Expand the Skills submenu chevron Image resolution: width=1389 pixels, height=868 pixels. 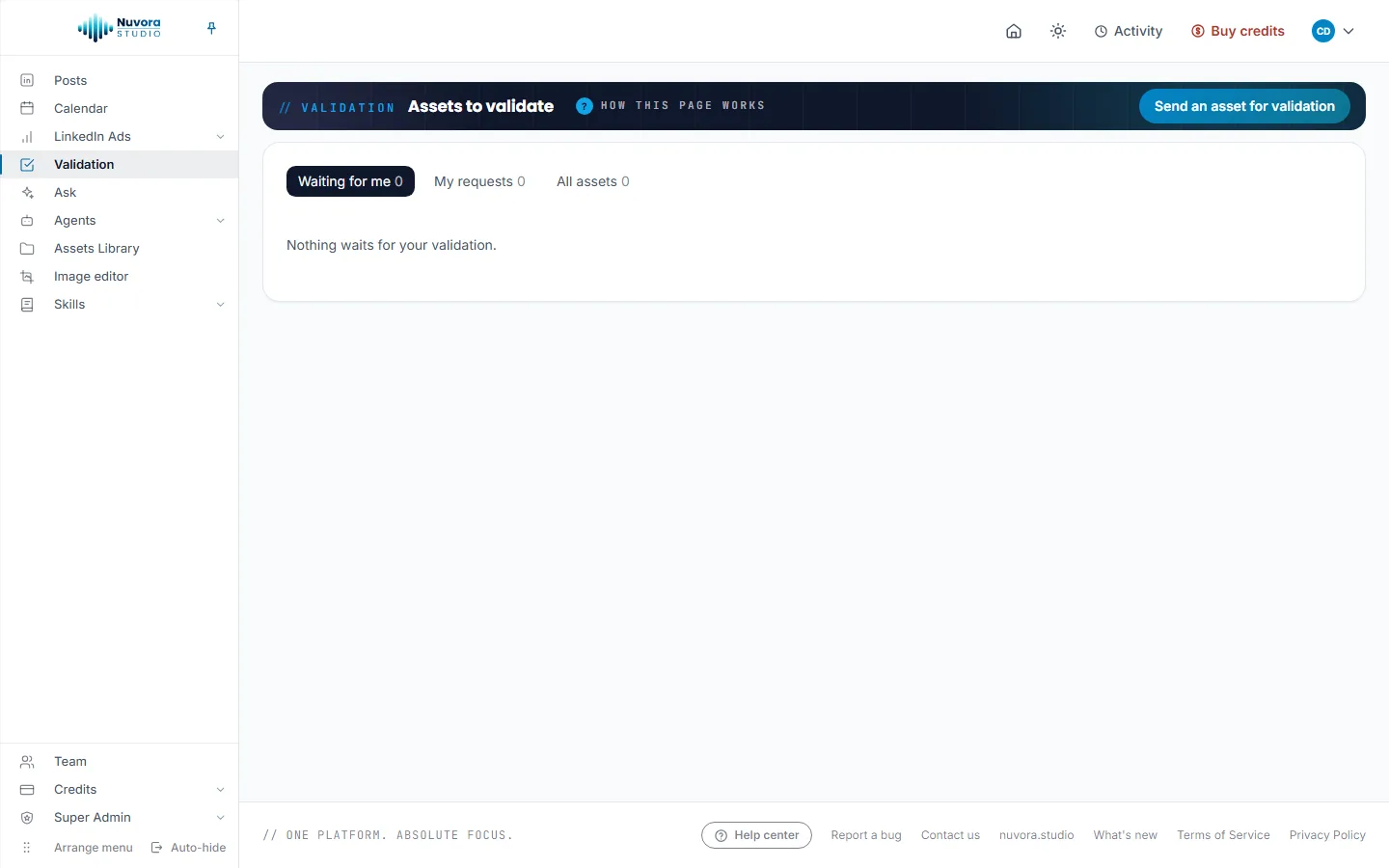(x=220, y=304)
